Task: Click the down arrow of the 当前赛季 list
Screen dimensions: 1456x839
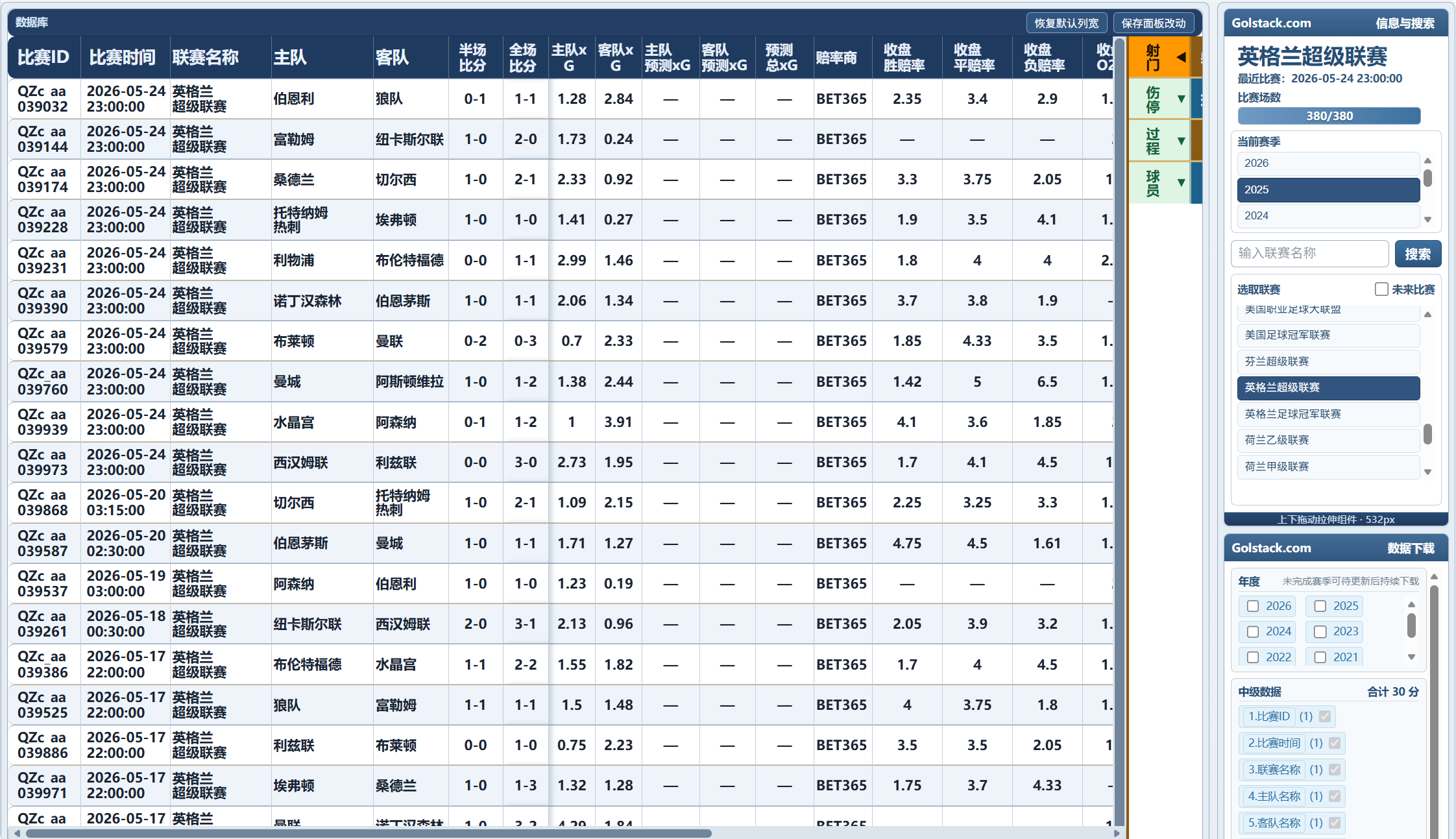Action: [x=1427, y=219]
